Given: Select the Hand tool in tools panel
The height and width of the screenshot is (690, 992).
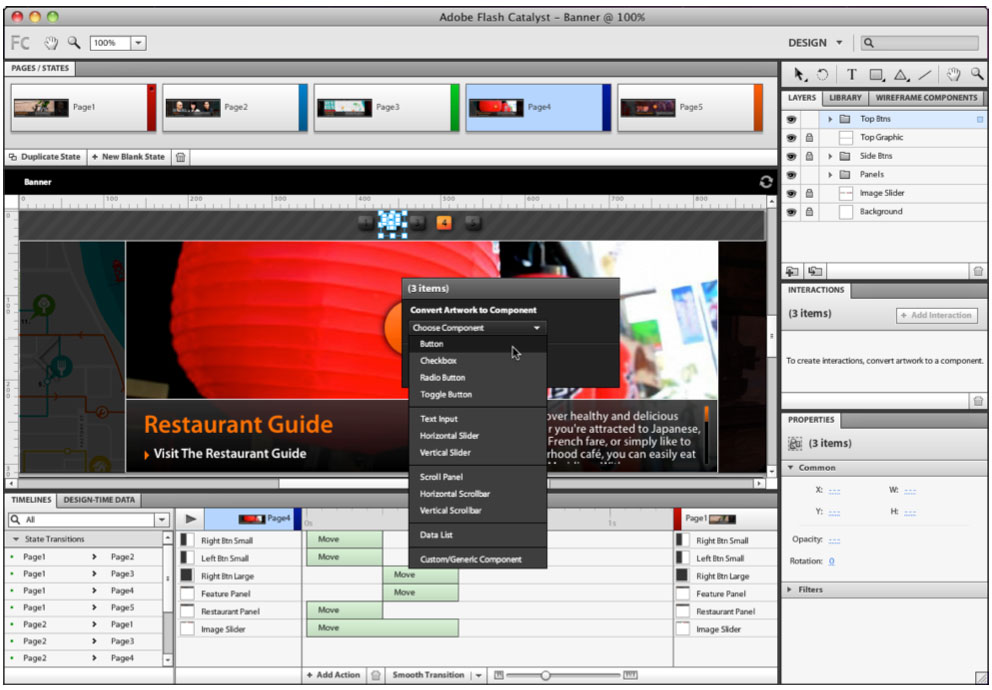Looking at the screenshot, I should click(x=953, y=75).
